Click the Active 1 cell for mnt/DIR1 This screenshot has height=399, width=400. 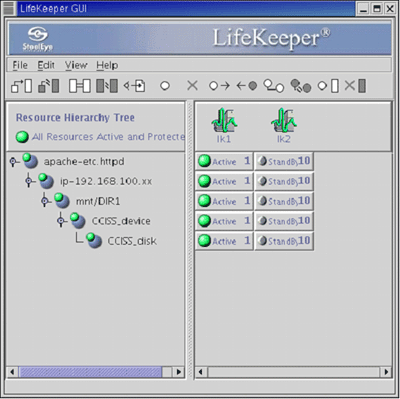pyautogui.click(x=224, y=201)
